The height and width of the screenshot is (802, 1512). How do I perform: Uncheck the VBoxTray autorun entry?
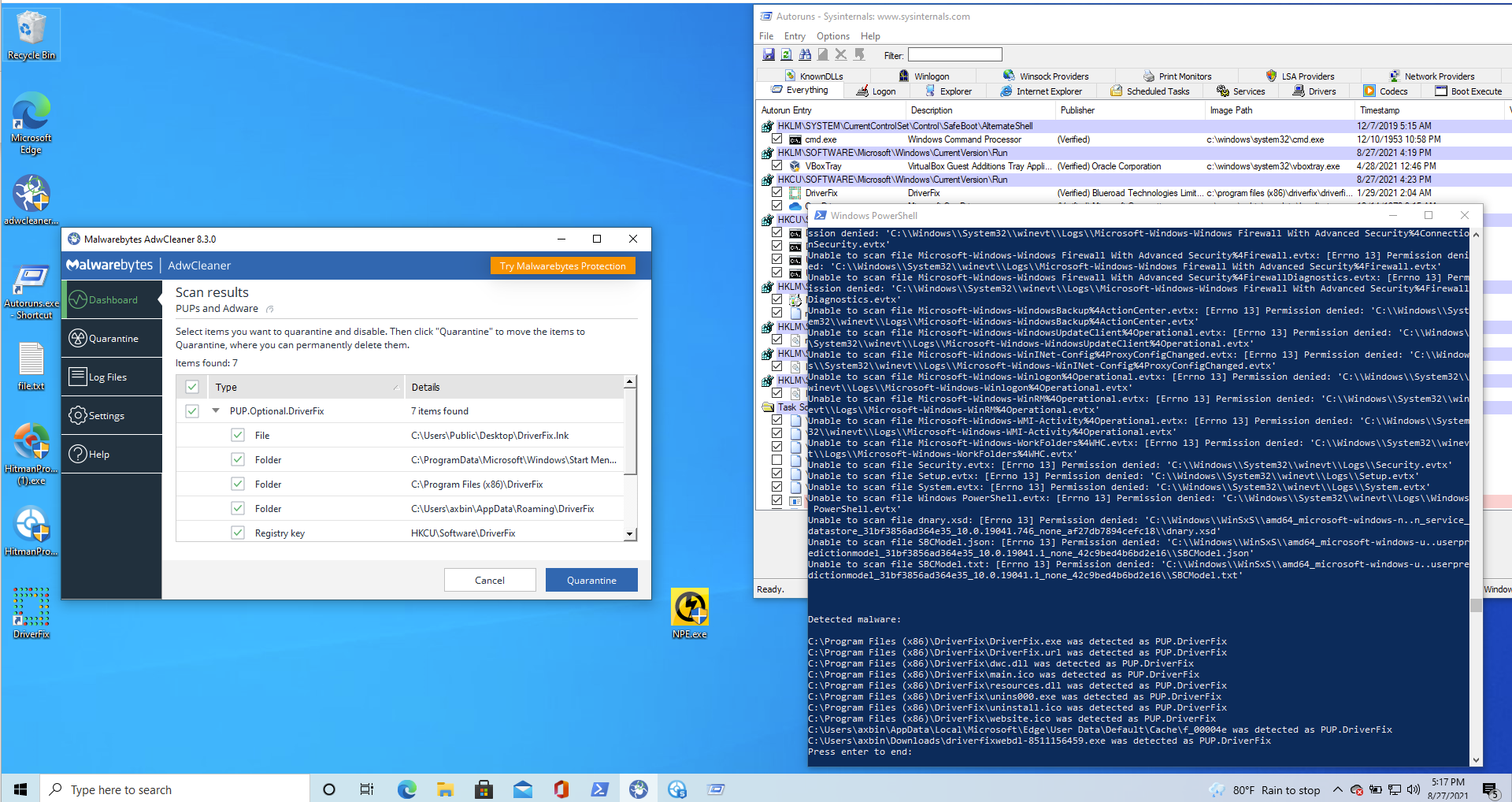pos(778,166)
